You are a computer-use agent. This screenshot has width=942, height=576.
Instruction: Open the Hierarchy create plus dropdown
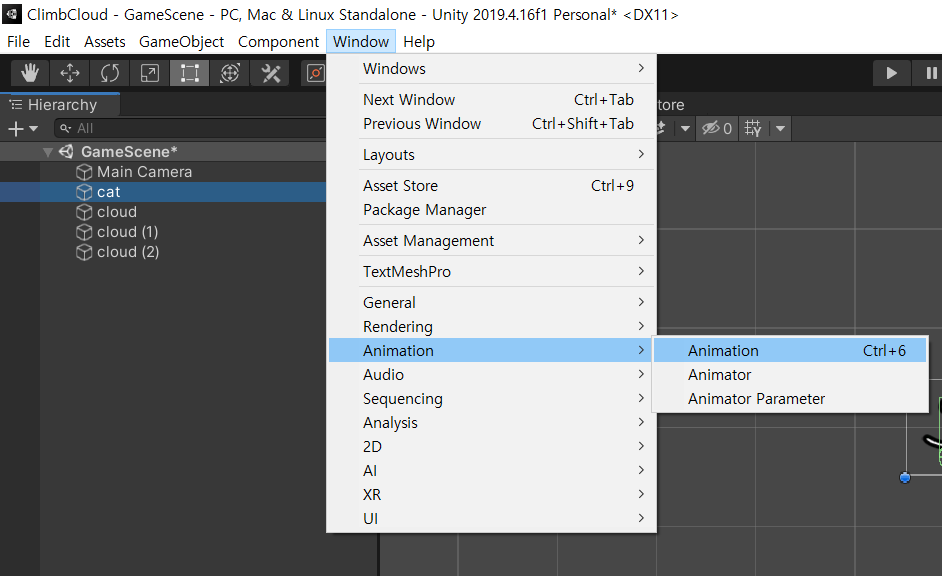pyautogui.click(x=23, y=129)
